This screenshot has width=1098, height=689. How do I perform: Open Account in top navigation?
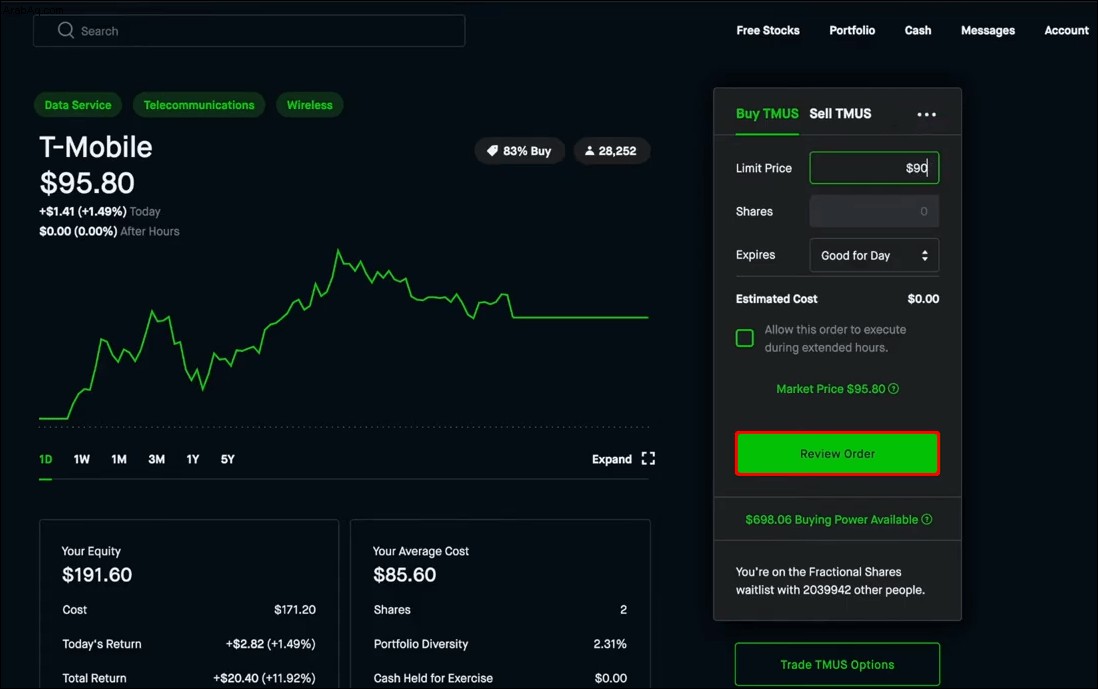(1066, 30)
